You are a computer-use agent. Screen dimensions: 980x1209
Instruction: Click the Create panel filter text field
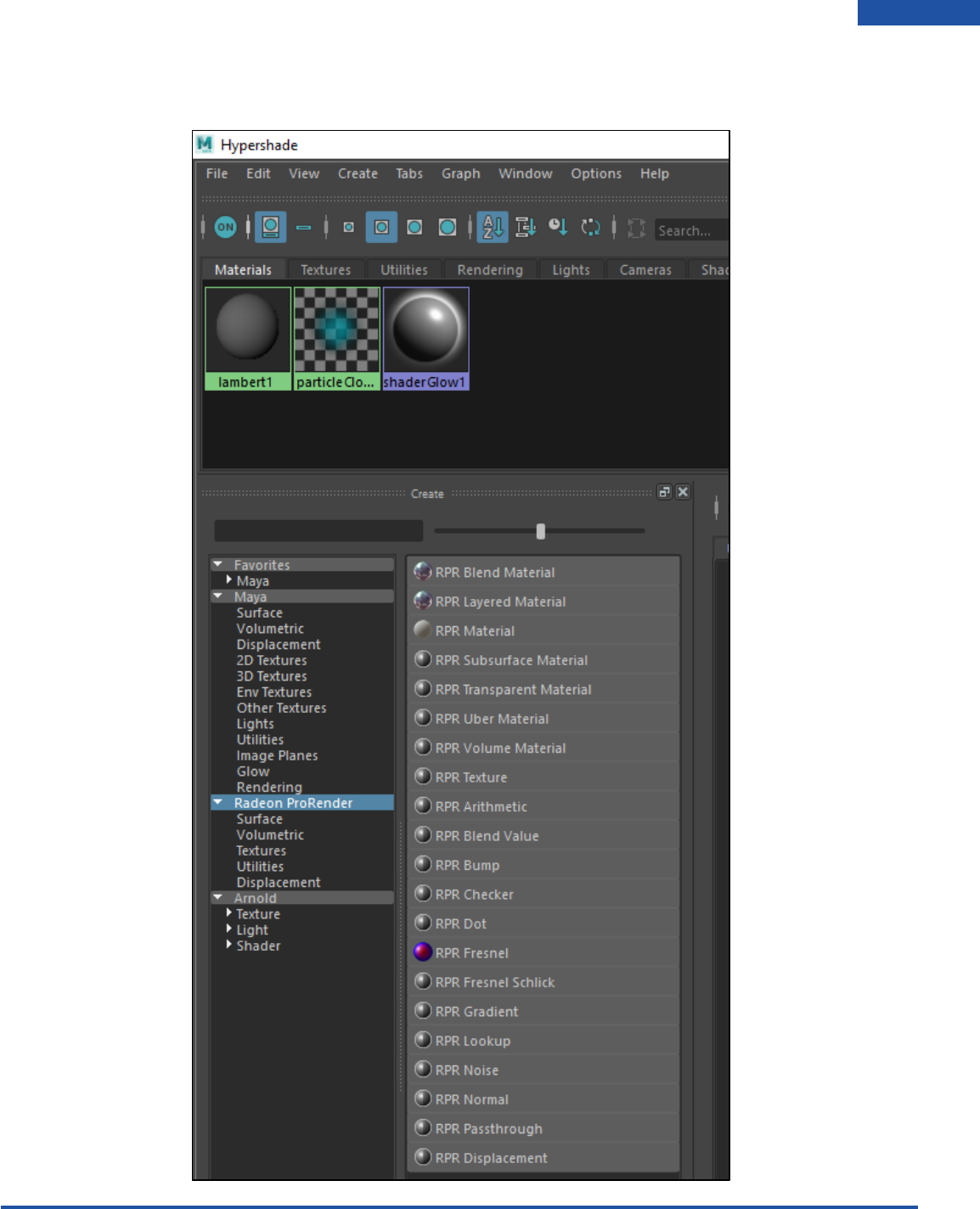[318, 531]
